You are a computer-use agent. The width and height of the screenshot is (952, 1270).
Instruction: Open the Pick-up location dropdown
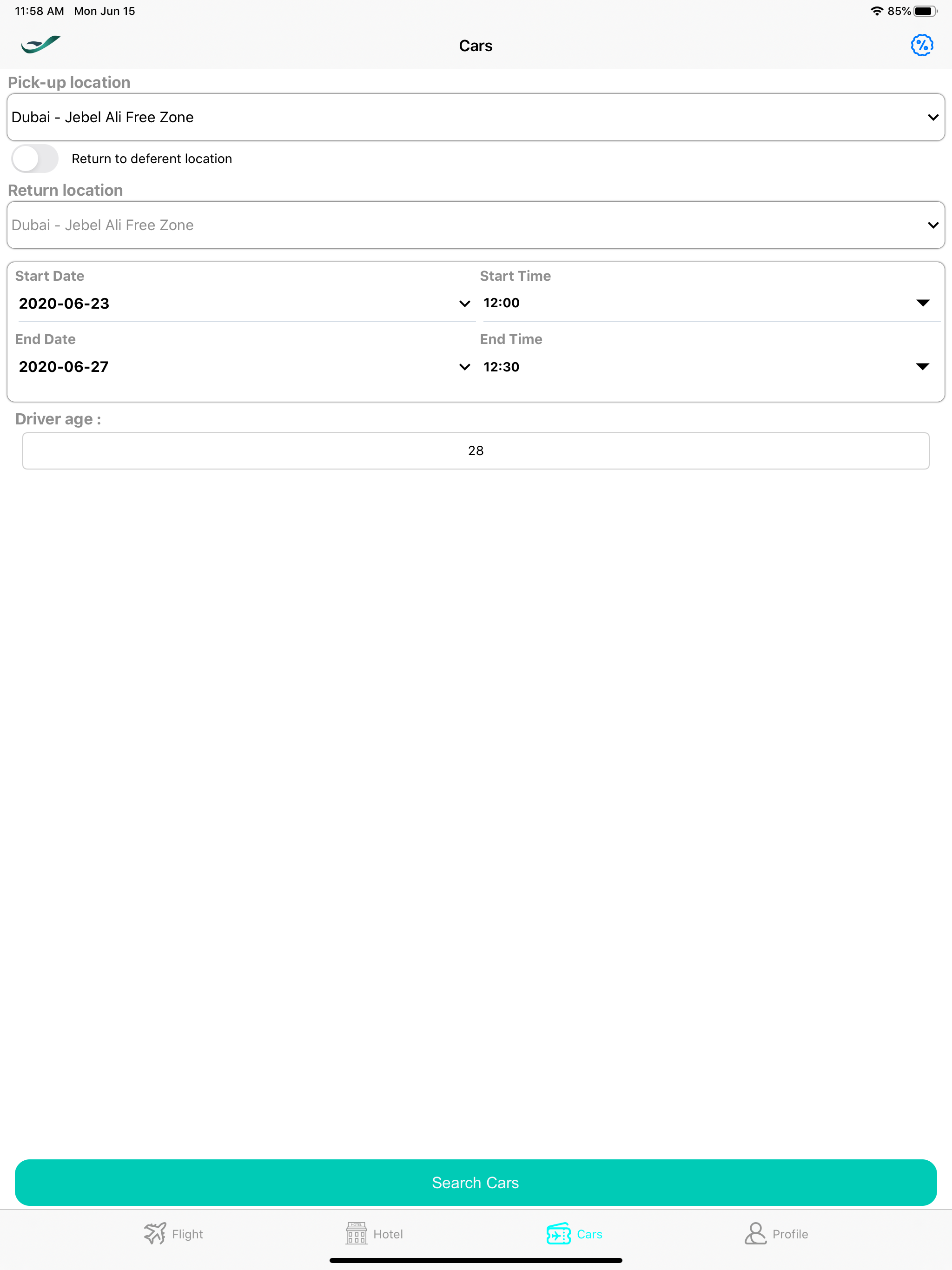coord(476,117)
